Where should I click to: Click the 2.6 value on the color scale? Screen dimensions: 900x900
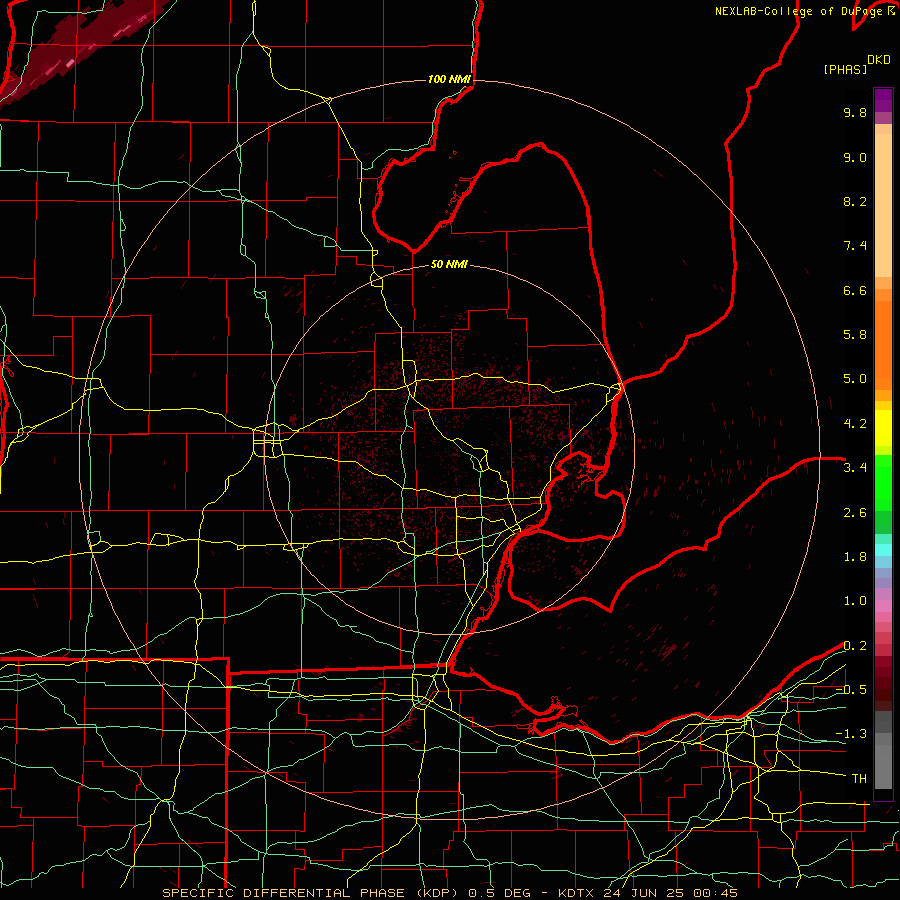(x=855, y=513)
